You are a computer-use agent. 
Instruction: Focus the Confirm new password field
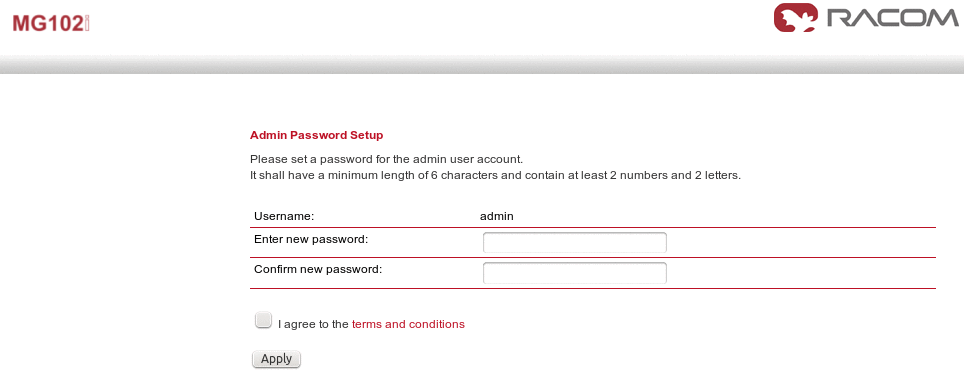(x=575, y=273)
